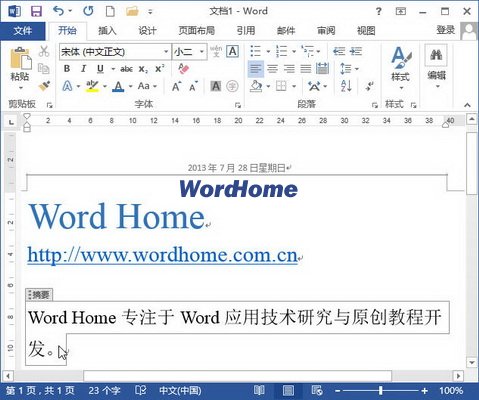Toggle Strikethrough abc formatting
The image size is (479, 400).
[126, 69]
